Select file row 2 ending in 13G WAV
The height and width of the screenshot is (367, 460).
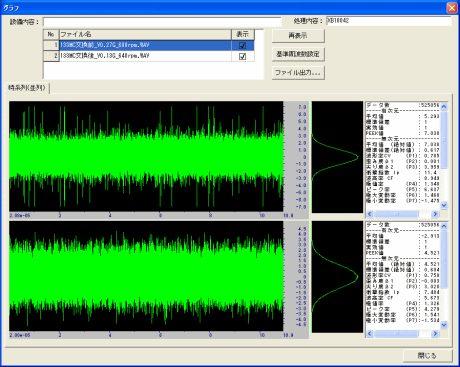coord(145,56)
